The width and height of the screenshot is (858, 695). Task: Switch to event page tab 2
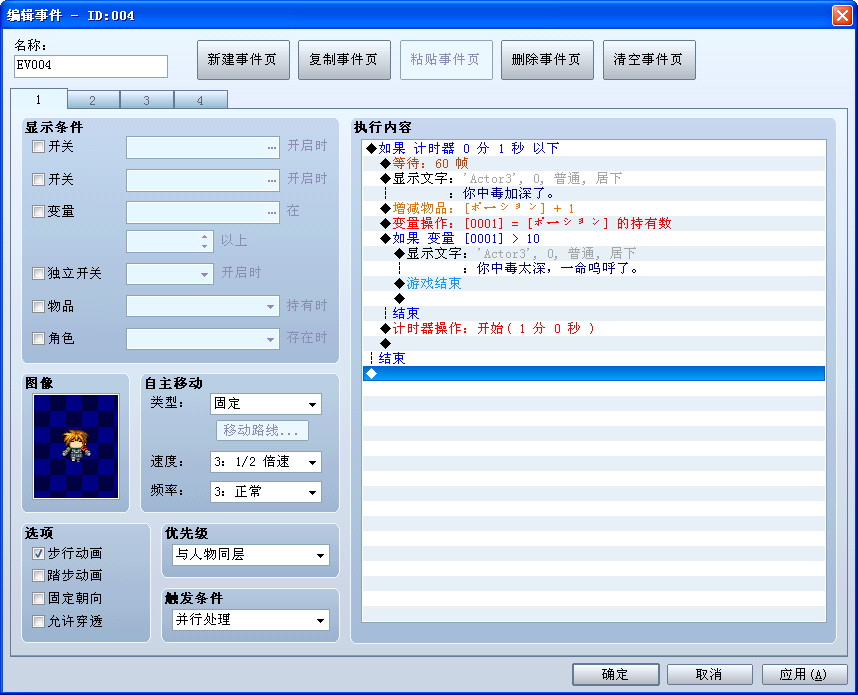93,100
